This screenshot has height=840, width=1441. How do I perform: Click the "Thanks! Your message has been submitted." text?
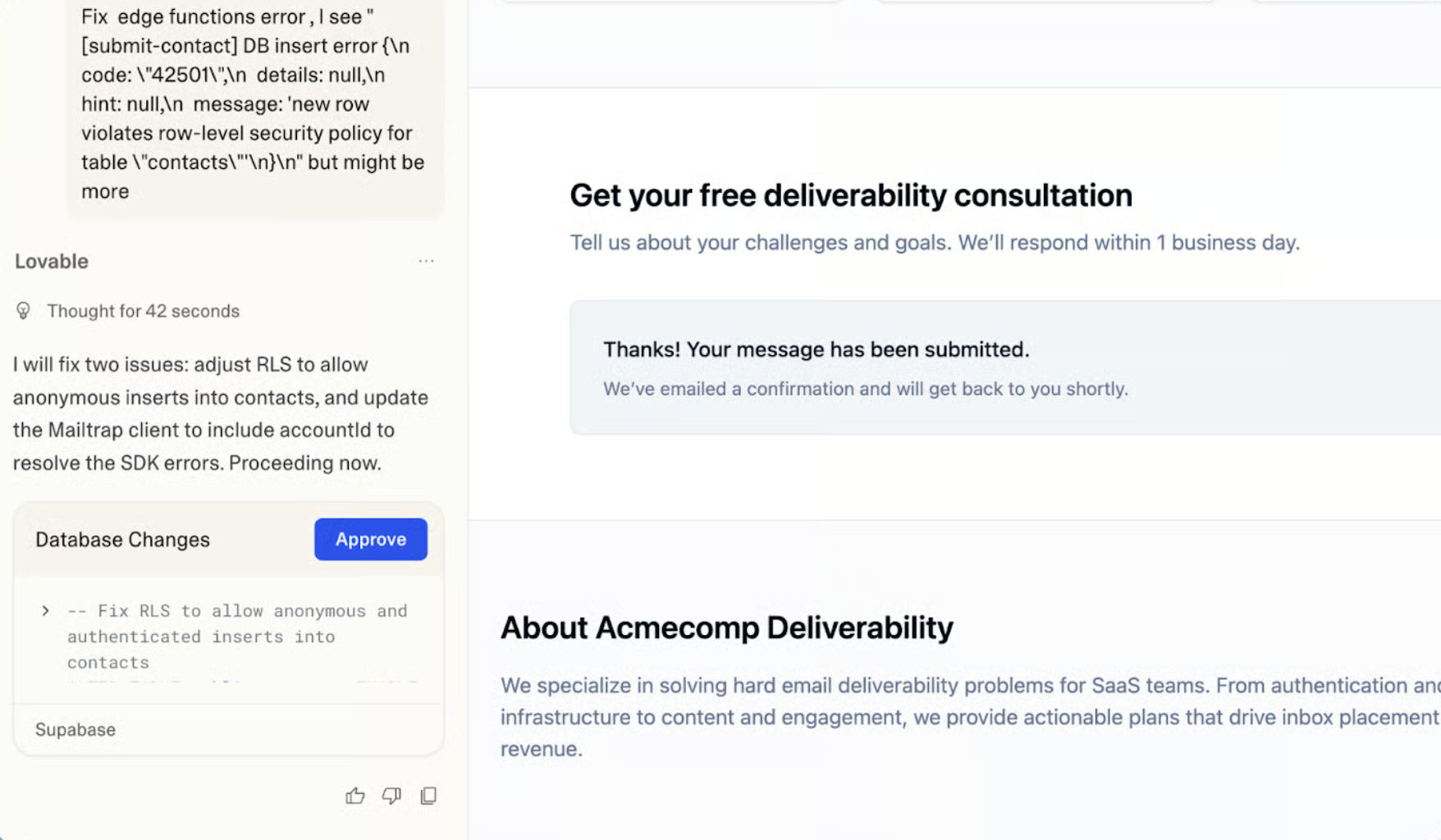[816, 349]
